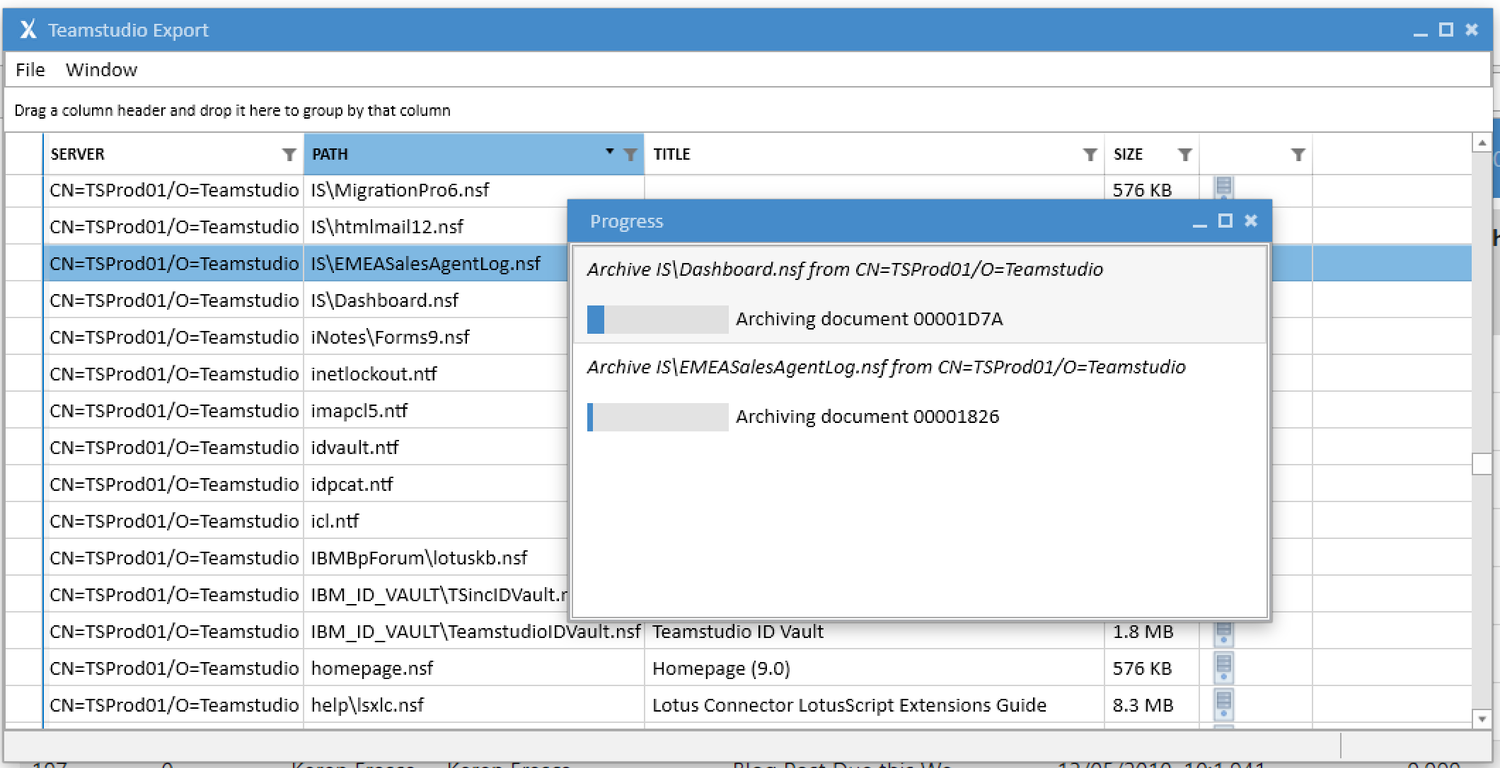The height and width of the screenshot is (768, 1500).
Task: Click the EMEASalesAgentLog.nsf archive progress bar
Action: click(657, 417)
